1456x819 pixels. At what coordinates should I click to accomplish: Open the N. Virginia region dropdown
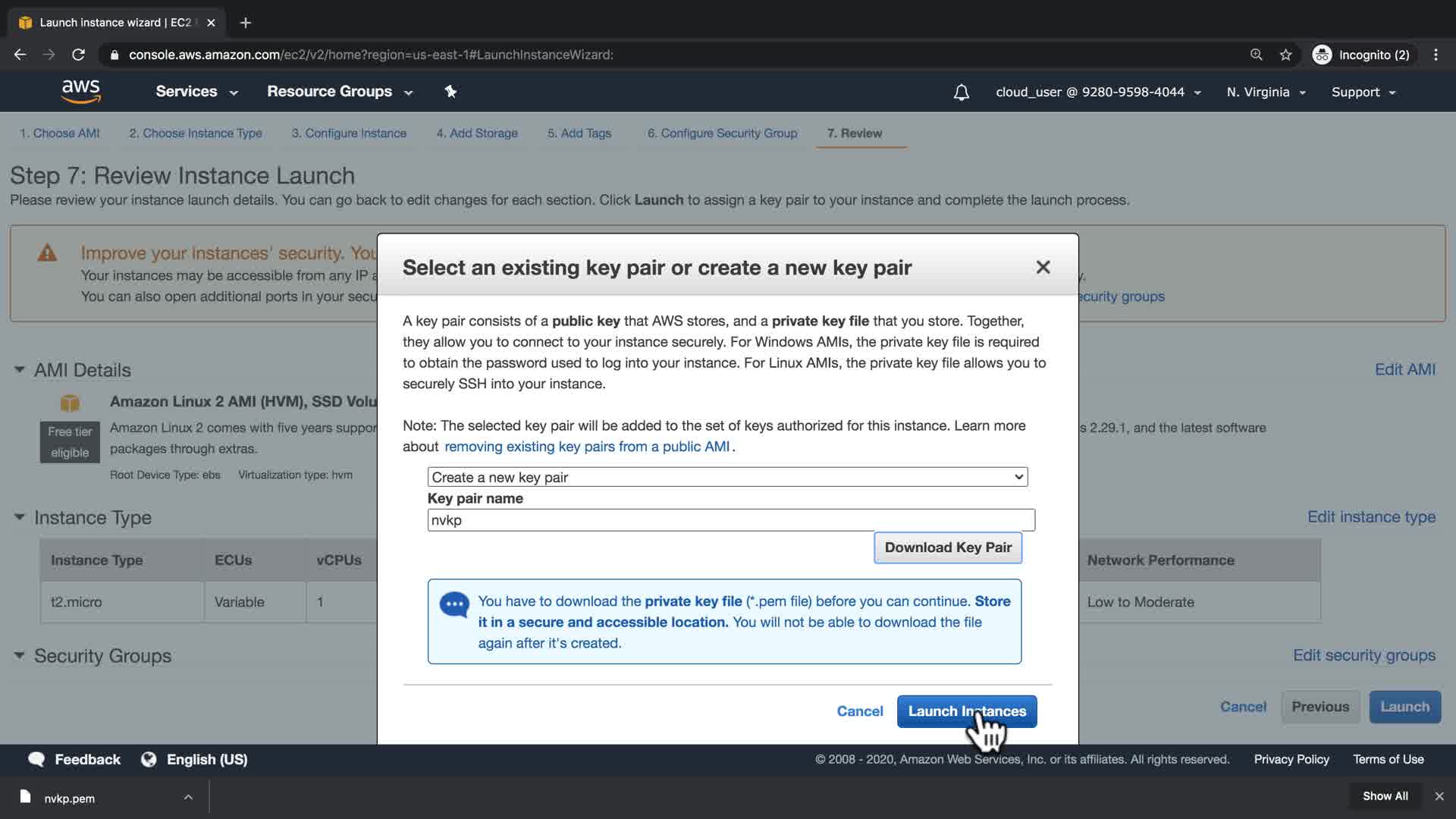[x=1266, y=93]
